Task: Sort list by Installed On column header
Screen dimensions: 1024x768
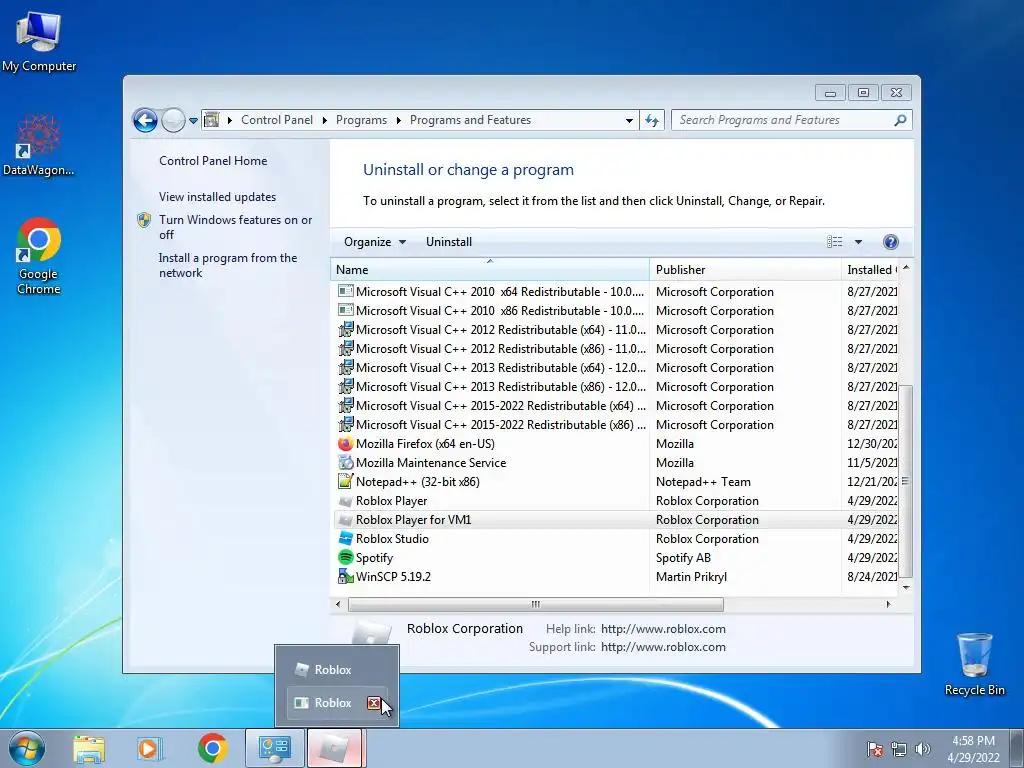Action: pyautogui.click(x=871, y=270)
